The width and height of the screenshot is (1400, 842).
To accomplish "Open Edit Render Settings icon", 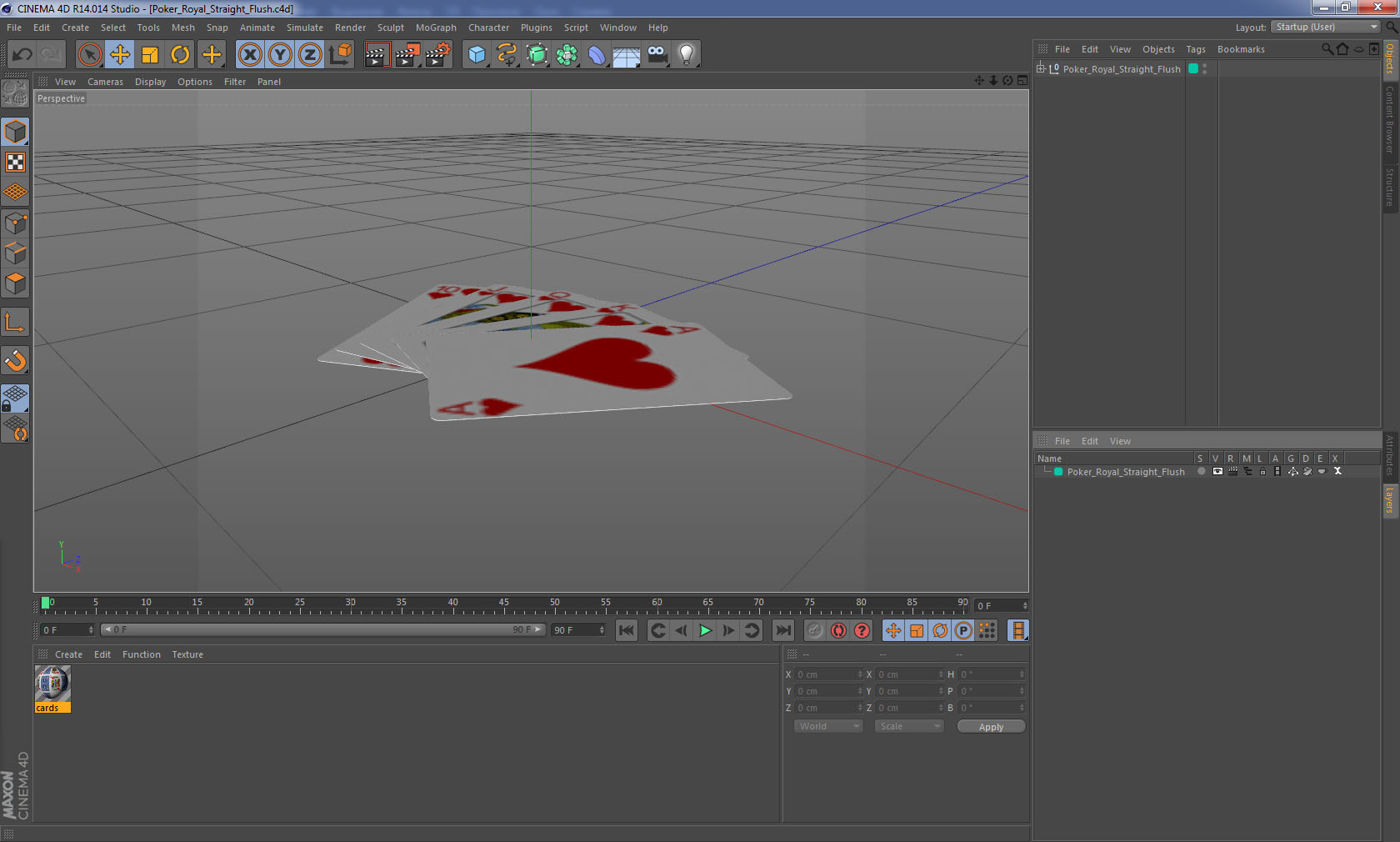I will point(438,55).
